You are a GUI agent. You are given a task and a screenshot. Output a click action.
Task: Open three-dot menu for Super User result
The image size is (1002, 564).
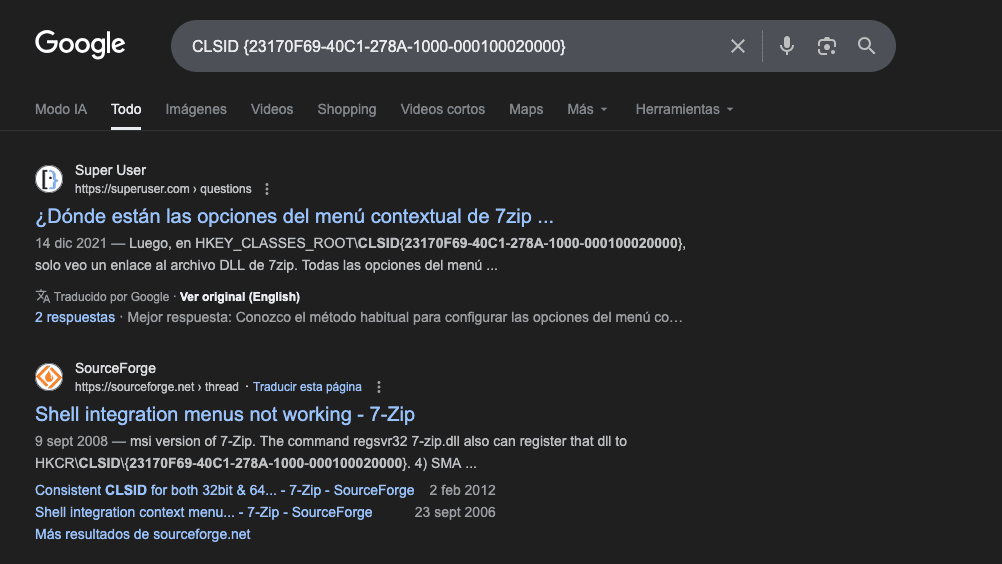click(x=267, y=189)
